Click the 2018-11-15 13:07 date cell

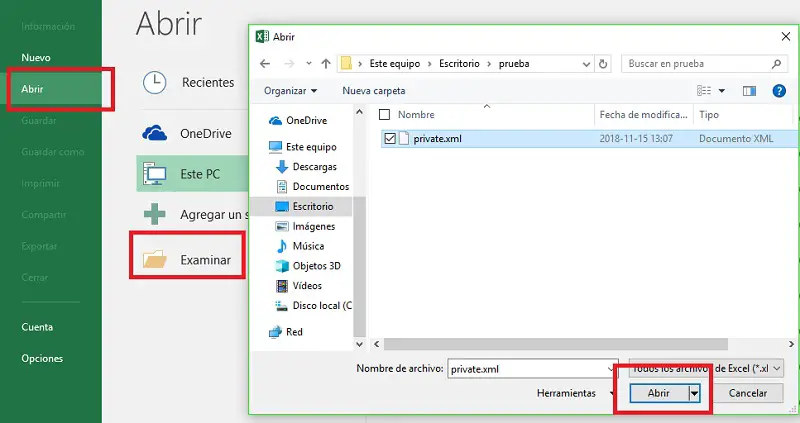pyautogui.click(x=636, y=139)
